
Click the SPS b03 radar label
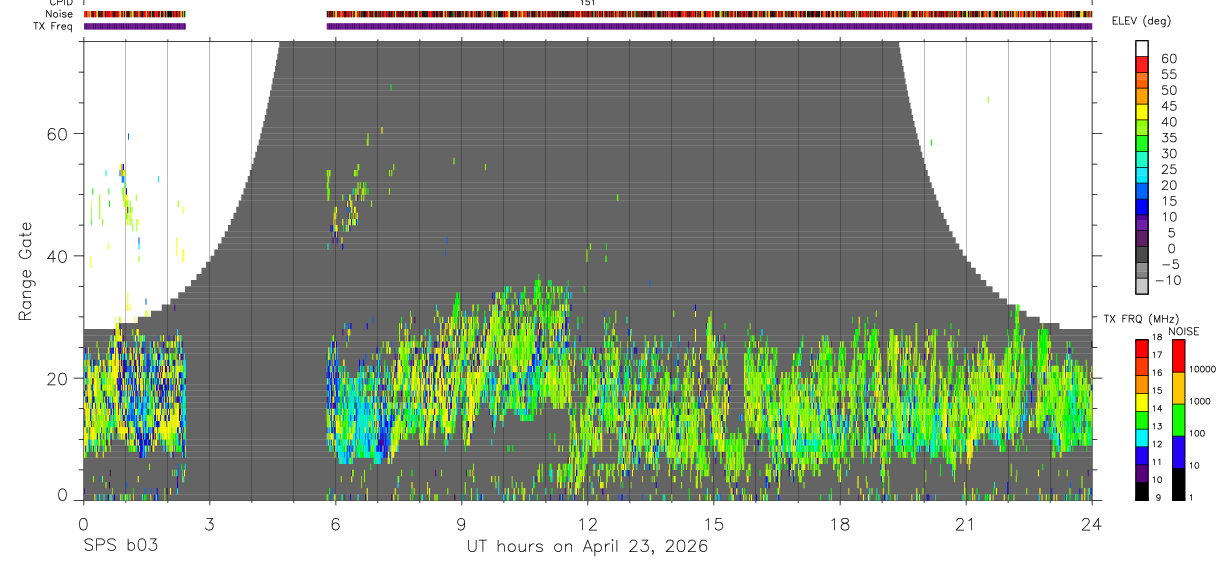coord(120,546)
